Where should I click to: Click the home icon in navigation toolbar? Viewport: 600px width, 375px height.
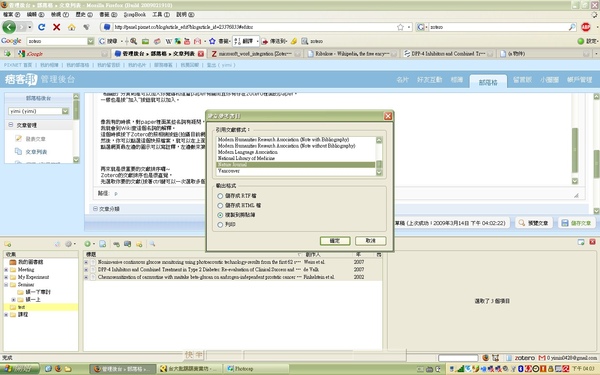pos(71,27)
